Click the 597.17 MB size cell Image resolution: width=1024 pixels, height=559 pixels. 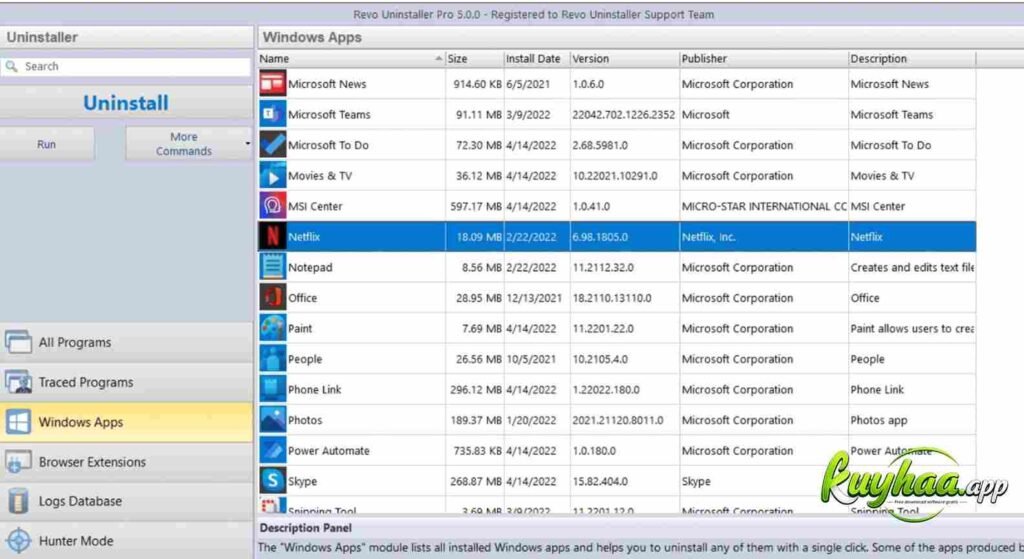point(475,206)
